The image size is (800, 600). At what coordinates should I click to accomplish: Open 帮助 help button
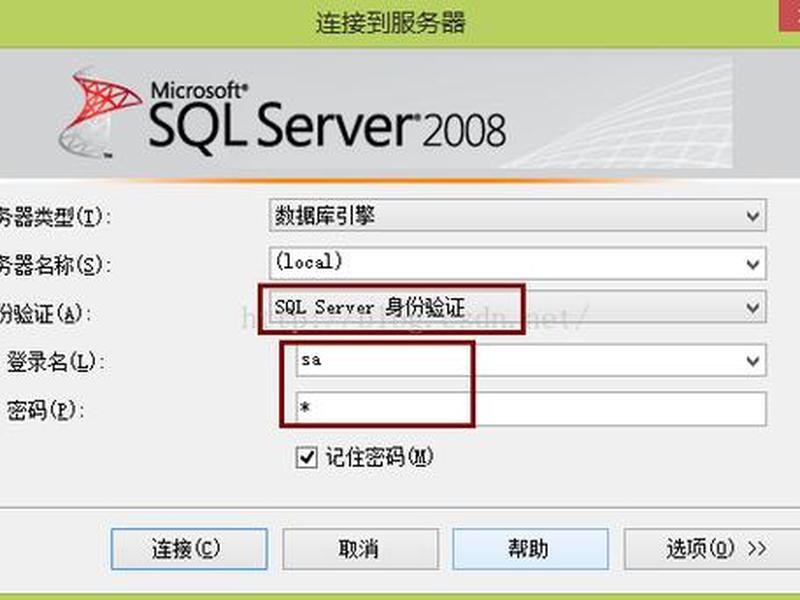(530, 549)
